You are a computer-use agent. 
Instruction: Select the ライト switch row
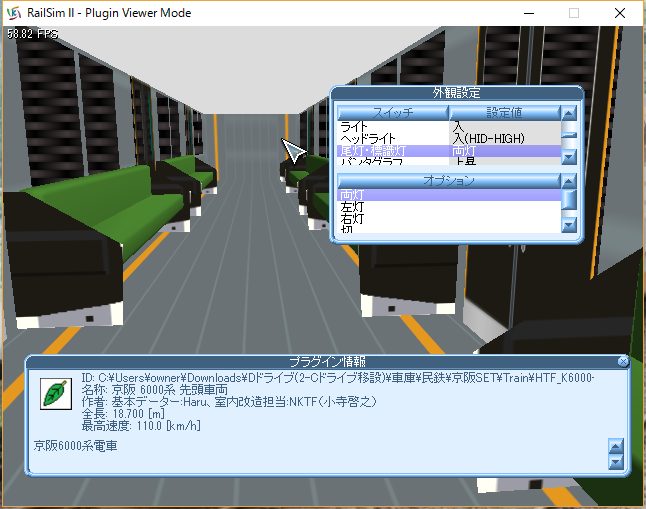coord(449,126)
